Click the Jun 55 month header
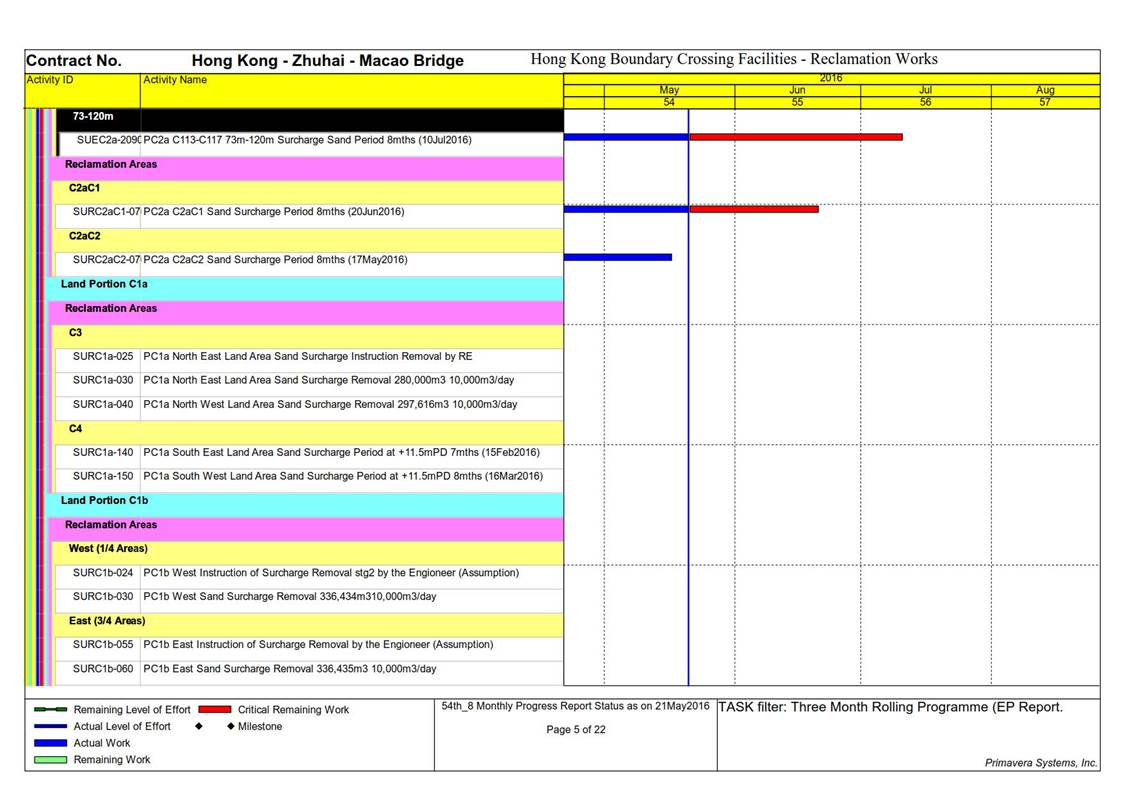Viewport: 1123px width, 794px height. (x=797, y=97)
